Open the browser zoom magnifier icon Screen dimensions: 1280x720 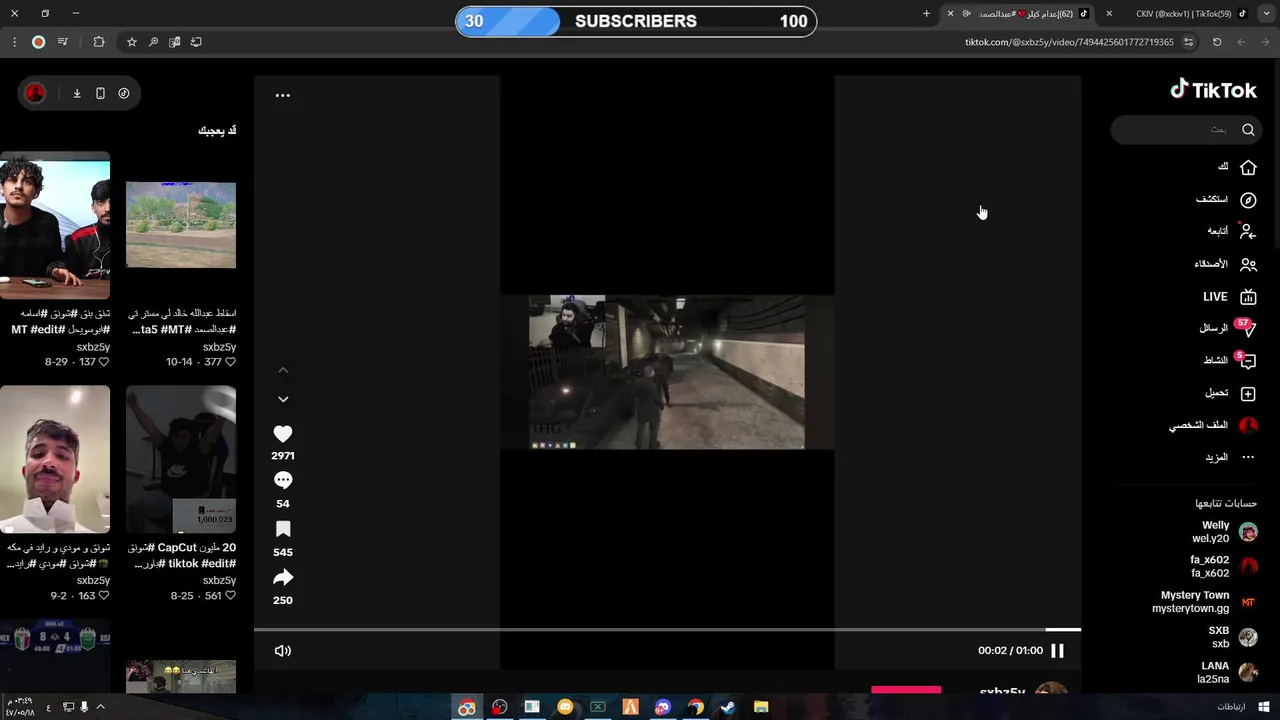(x=153, y=42)
